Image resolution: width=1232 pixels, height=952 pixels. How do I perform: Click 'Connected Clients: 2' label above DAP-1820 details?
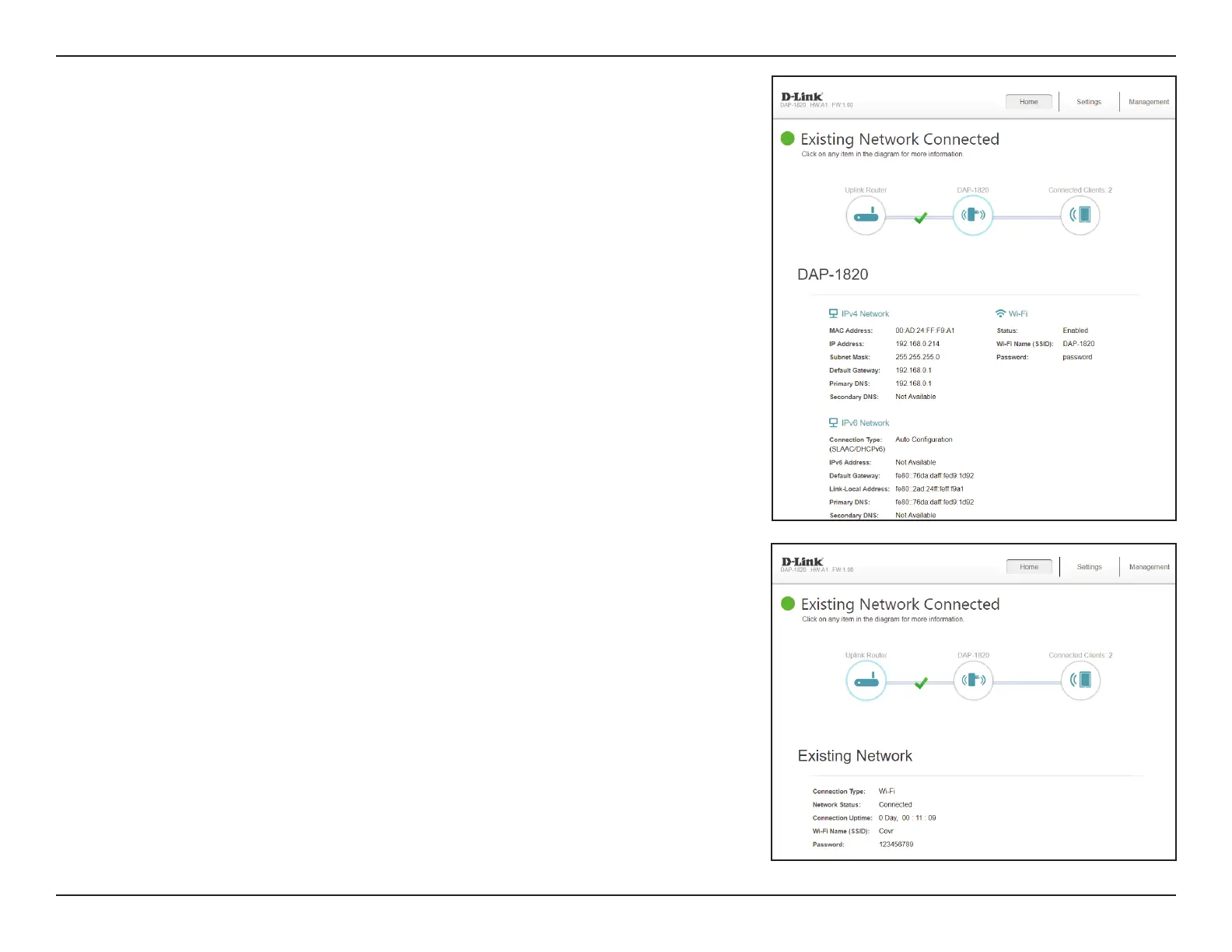tap(1080, 190)
